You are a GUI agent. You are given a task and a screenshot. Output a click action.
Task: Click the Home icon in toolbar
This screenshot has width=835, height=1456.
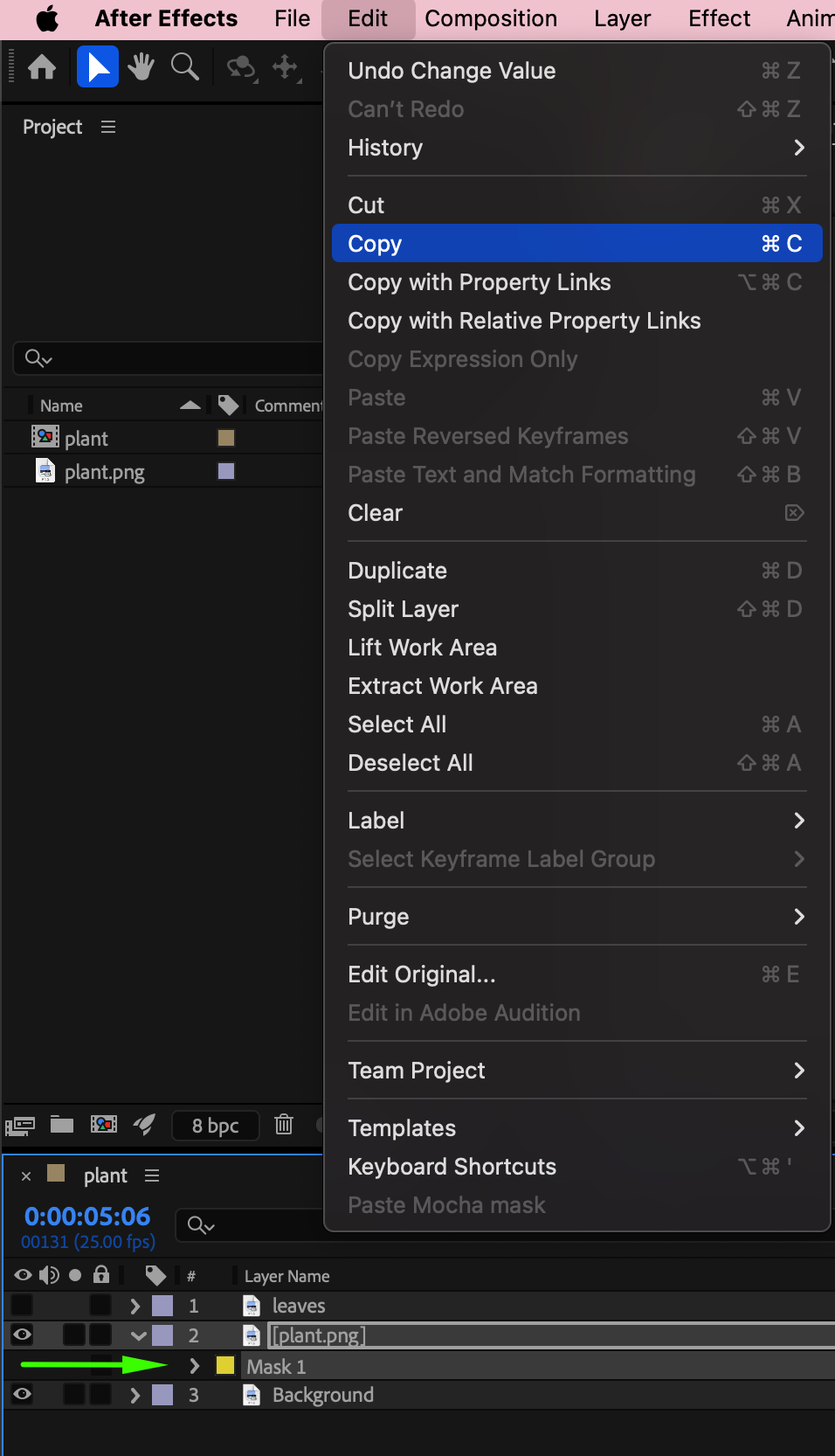point(42,67)
